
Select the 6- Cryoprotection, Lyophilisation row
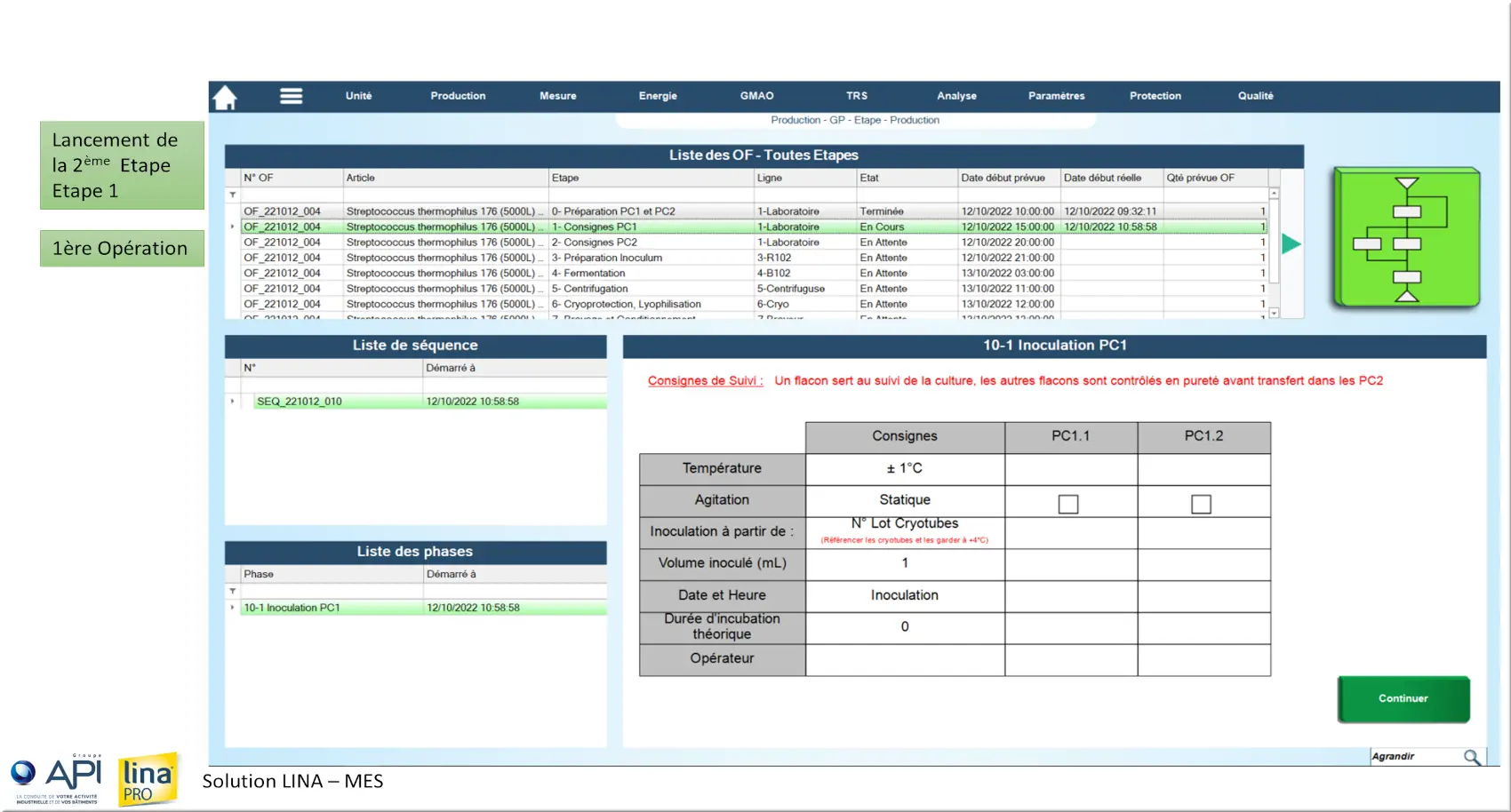coord(754,304)
